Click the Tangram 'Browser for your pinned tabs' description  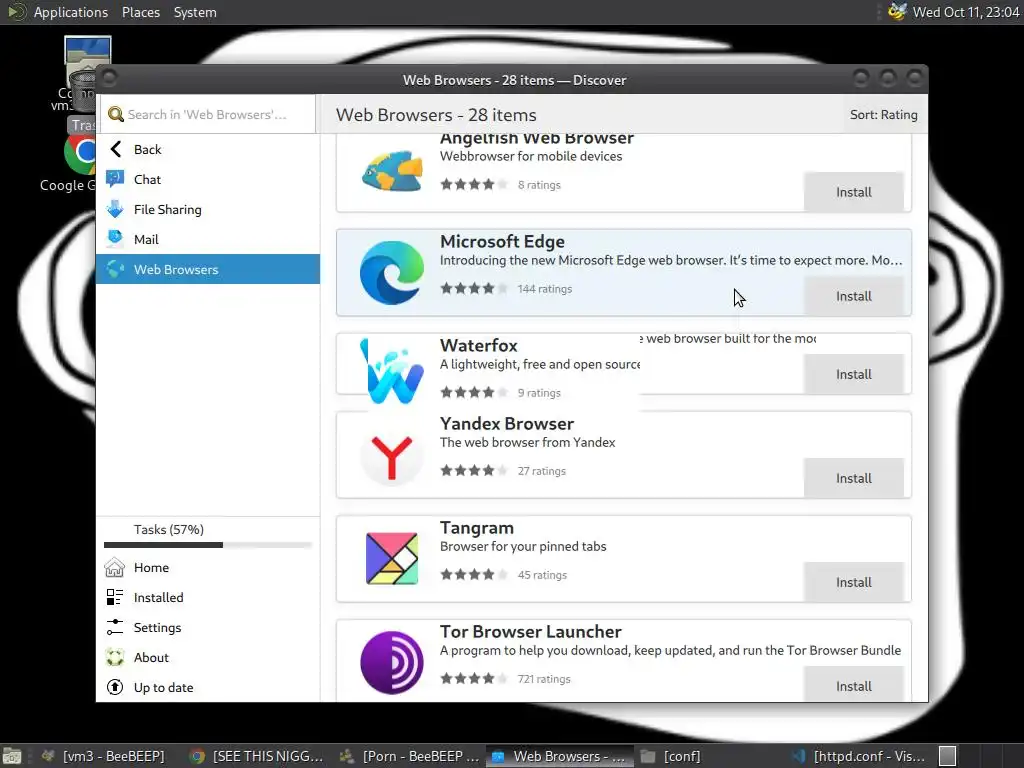point(523,546)
